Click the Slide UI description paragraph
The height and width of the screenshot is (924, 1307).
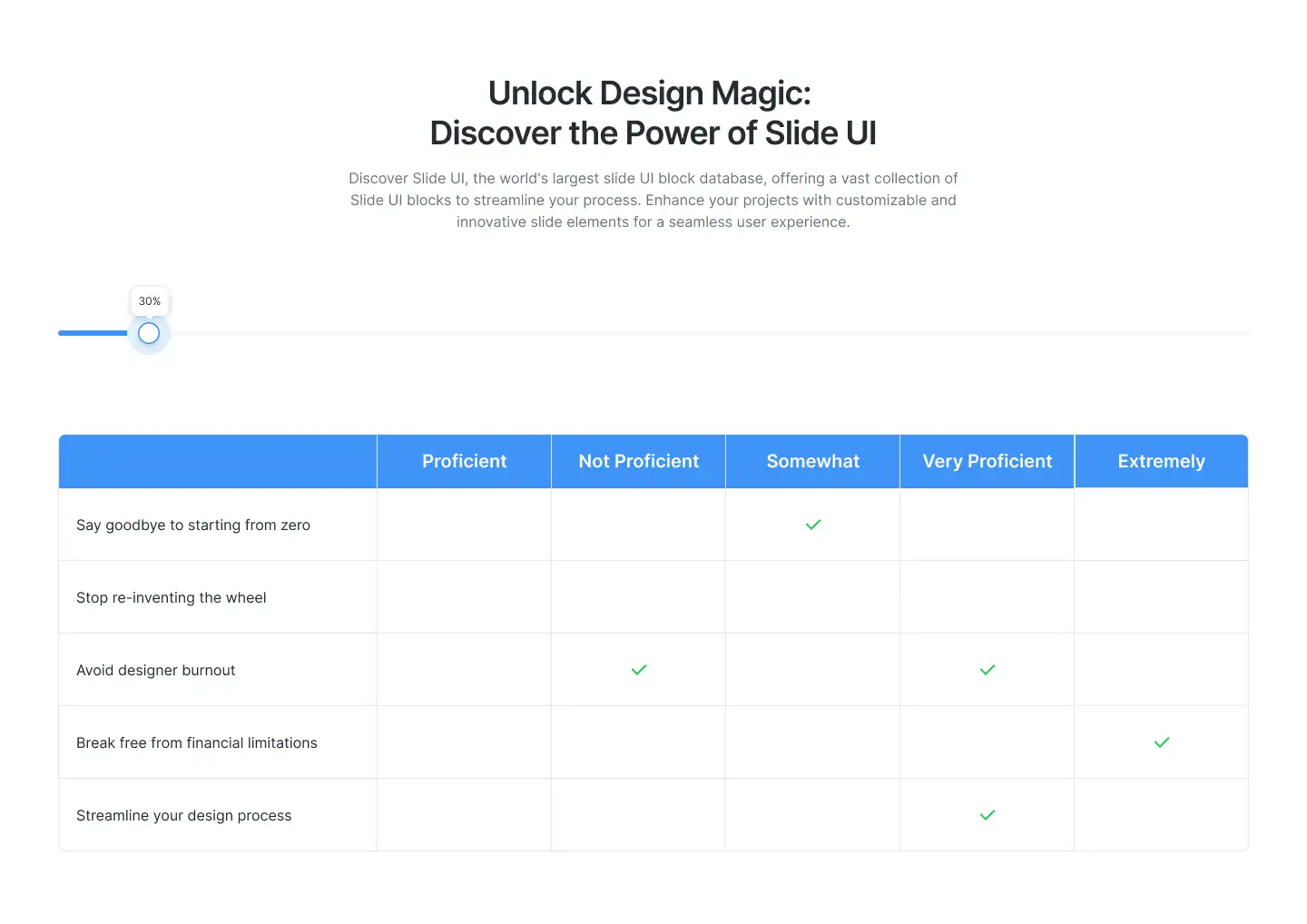tap(653, 200)
